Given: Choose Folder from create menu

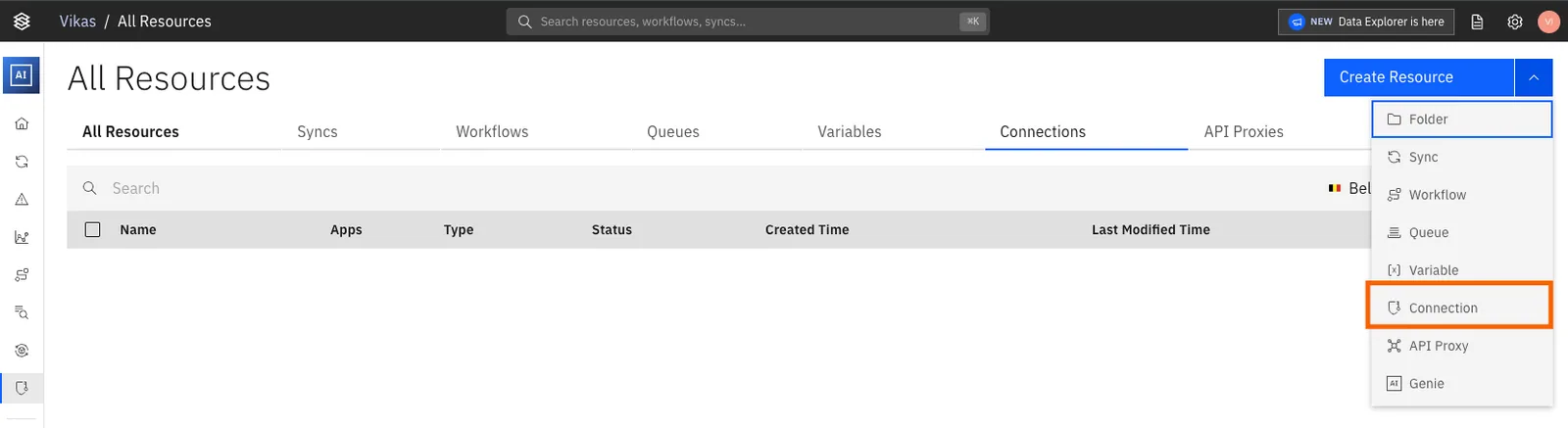Looking at the screenshot, I should pos(1461,119).
